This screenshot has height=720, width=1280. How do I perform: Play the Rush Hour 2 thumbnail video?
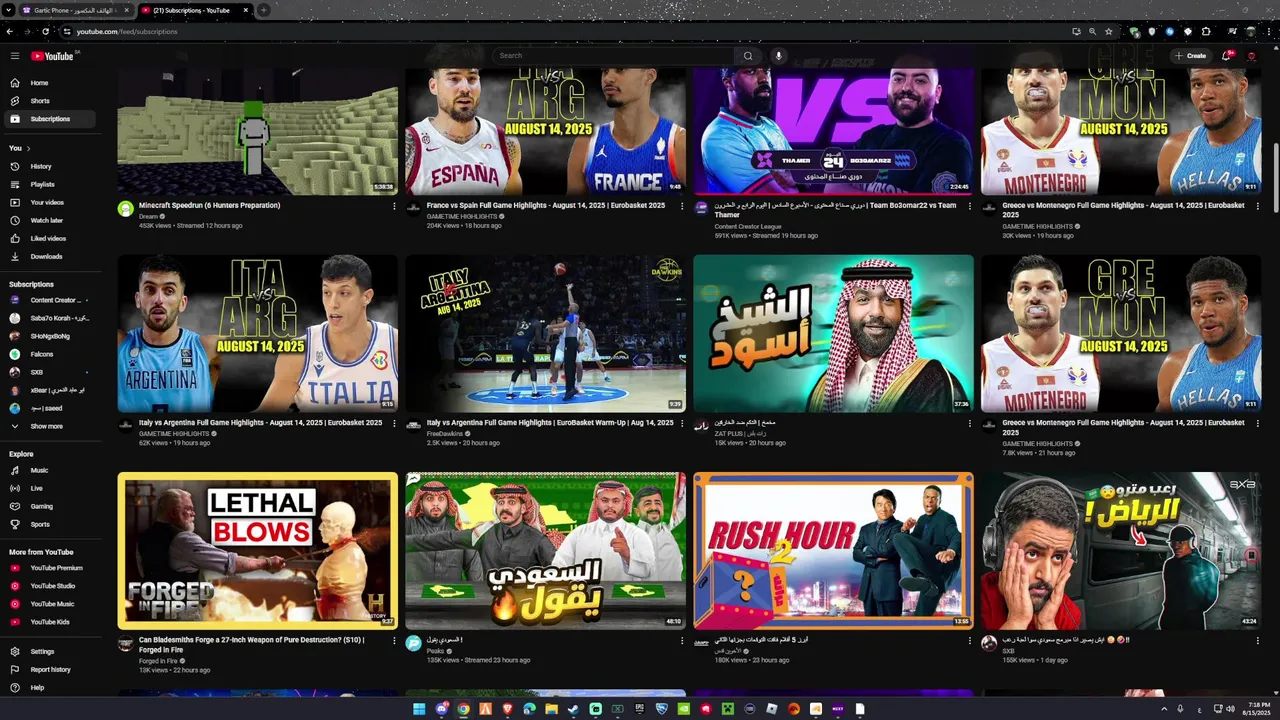point(833,550)
